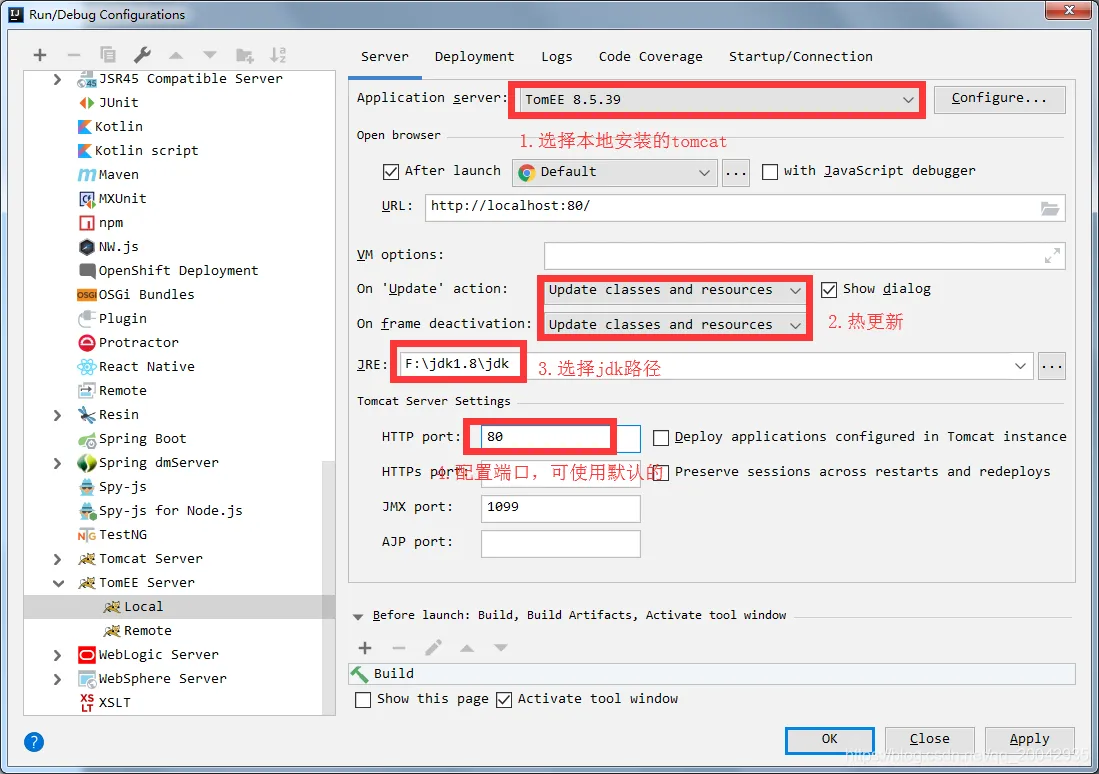The height and width of the screenshot is (774, 1099).
Task: Expand the JSR45 Compatible Server node
Action: click(x=57, y=79)
